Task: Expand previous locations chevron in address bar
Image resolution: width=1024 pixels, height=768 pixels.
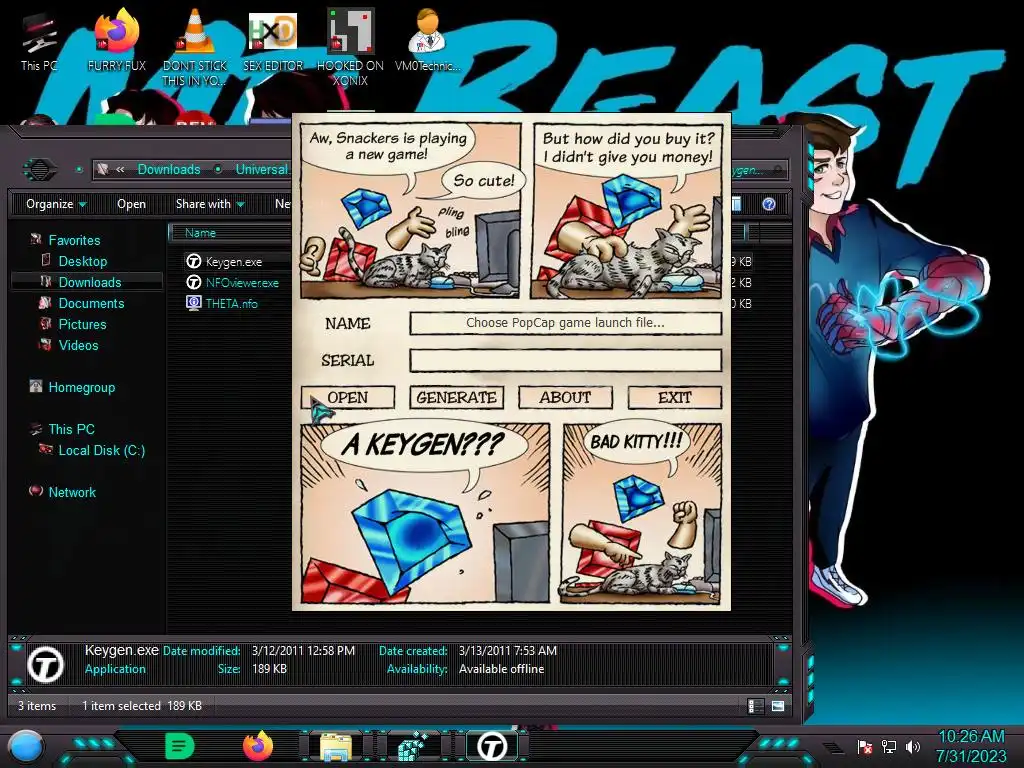Action: [120, 170]
